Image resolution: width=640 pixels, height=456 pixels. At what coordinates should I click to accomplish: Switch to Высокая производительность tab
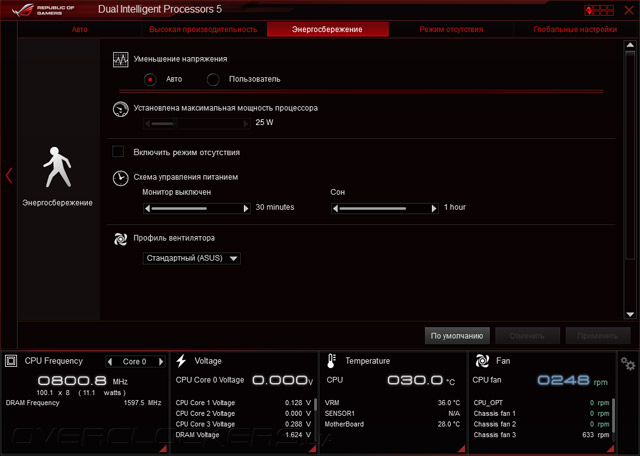pyautogui.click(x=203, y=29)
